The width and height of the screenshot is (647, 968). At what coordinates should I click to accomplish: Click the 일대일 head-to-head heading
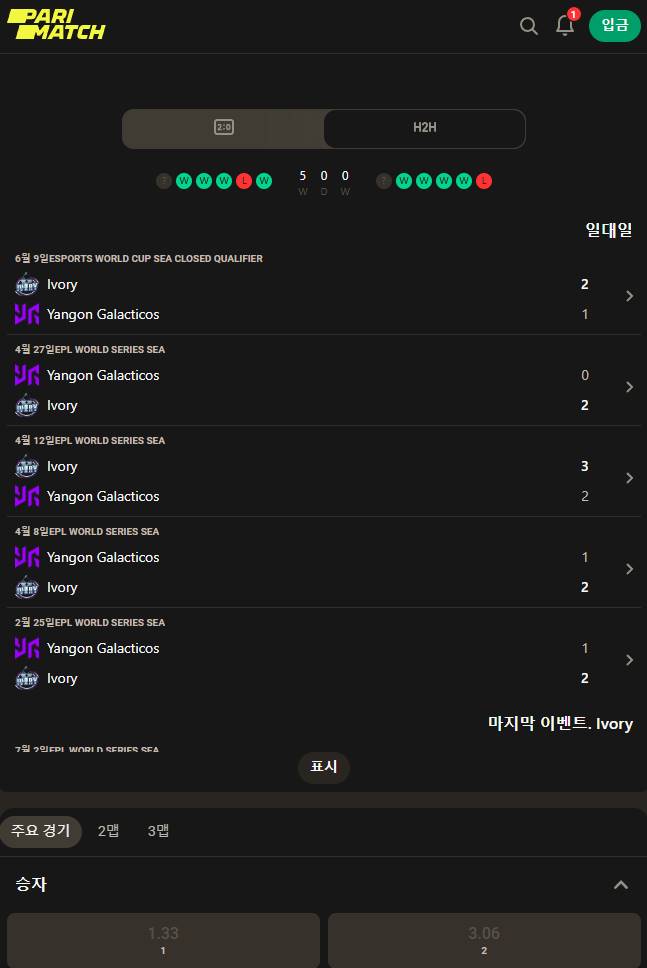[609, 230]
